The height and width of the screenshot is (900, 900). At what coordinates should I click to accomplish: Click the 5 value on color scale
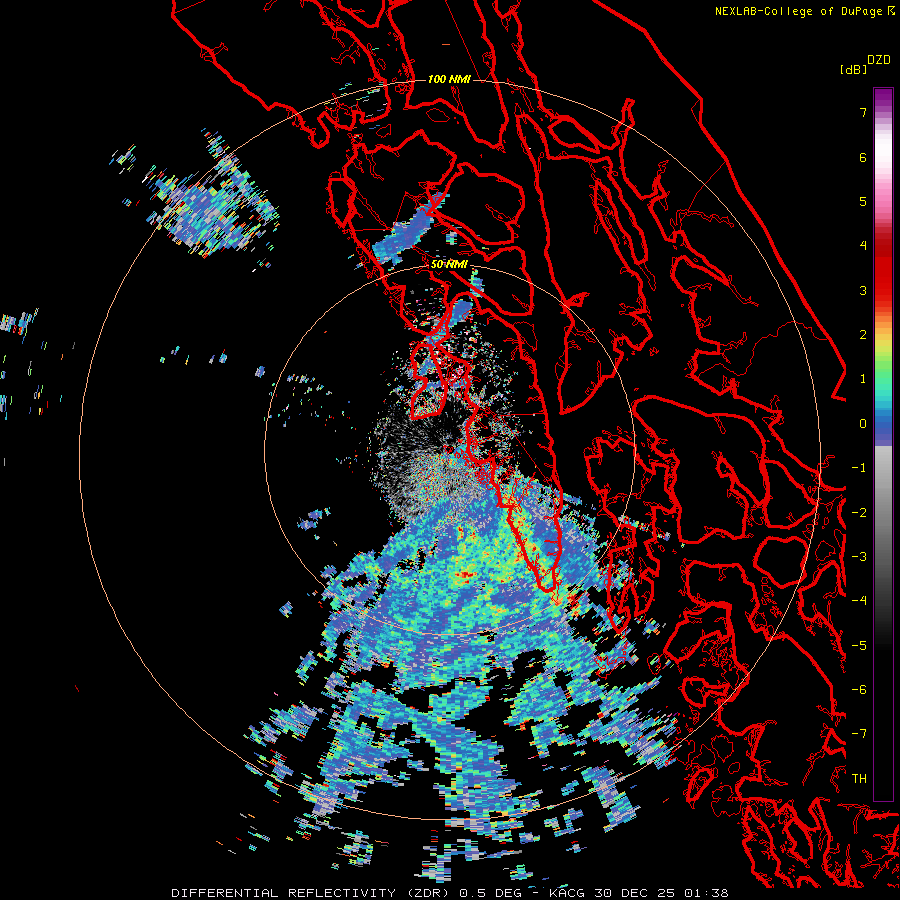pos(863,201)
